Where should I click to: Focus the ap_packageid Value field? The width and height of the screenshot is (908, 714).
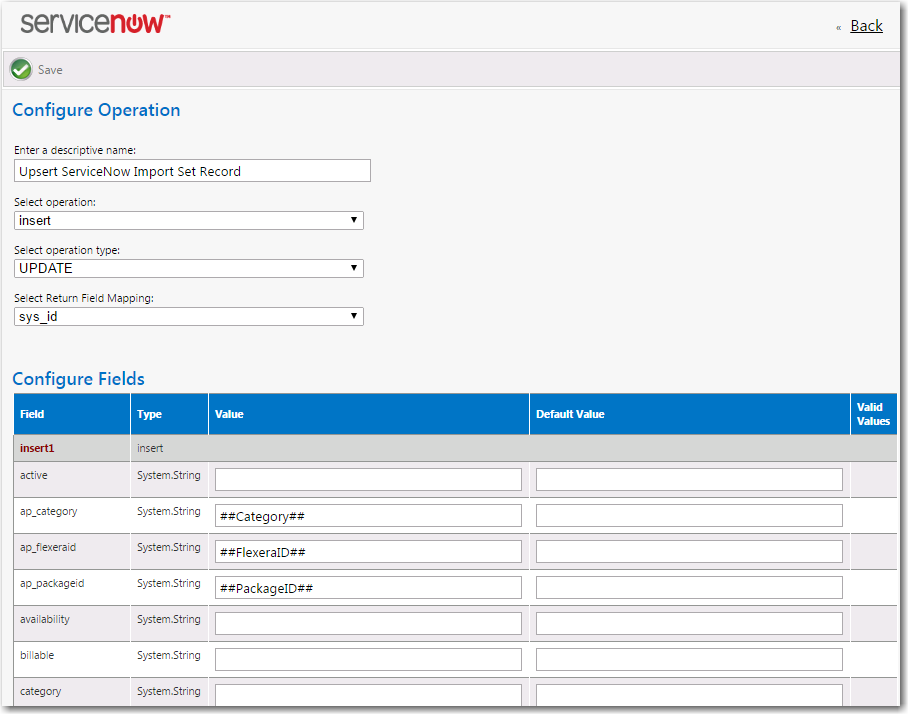pyautogui.click(x=368, y=588)
